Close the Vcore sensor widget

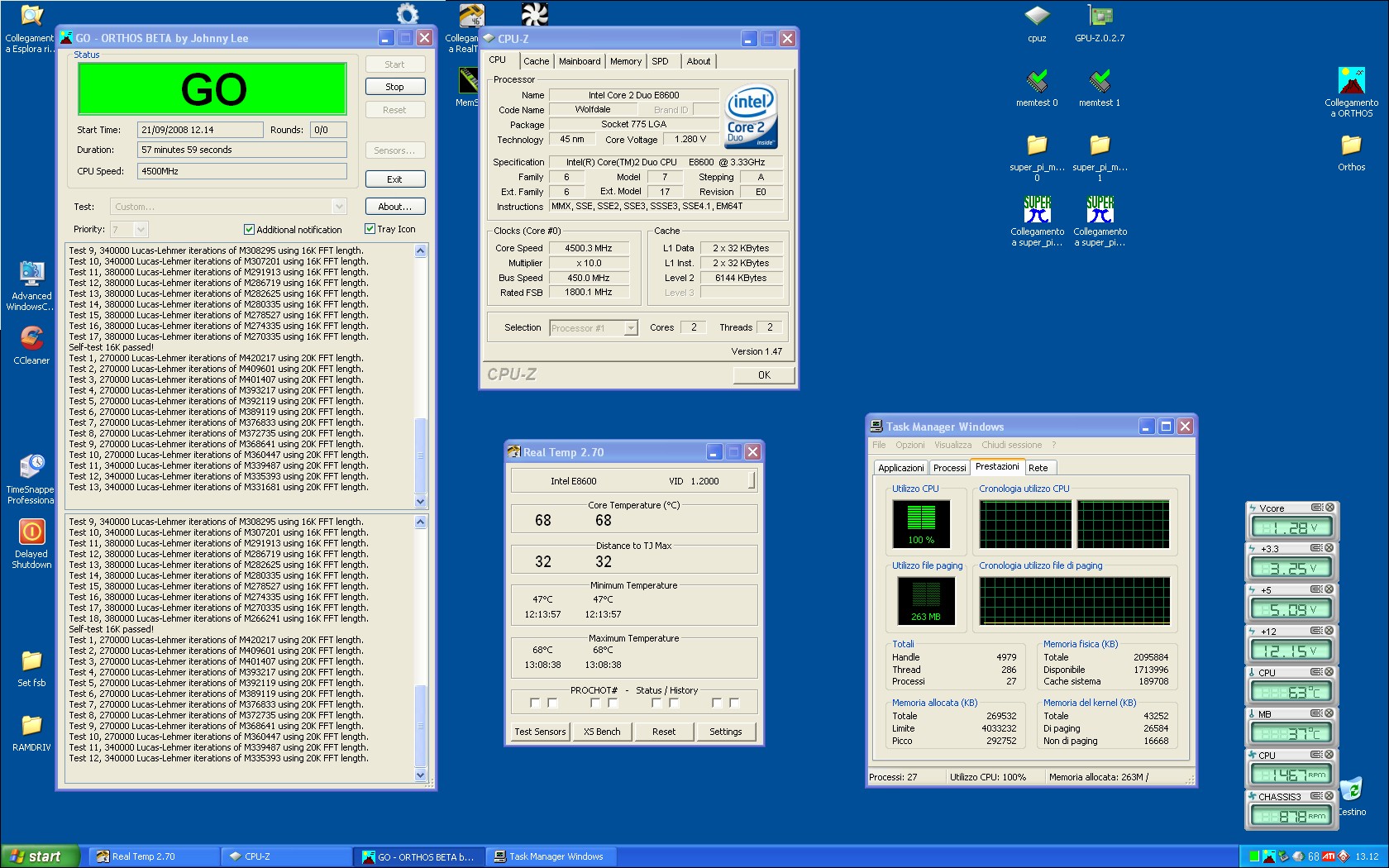[1329, 508]
